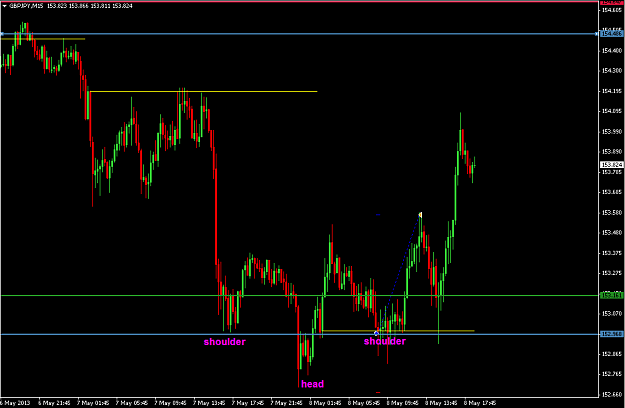This screenshot has width=625, height=408.
Task: Select the short olive line at top left
Action: tap(43, 39)
